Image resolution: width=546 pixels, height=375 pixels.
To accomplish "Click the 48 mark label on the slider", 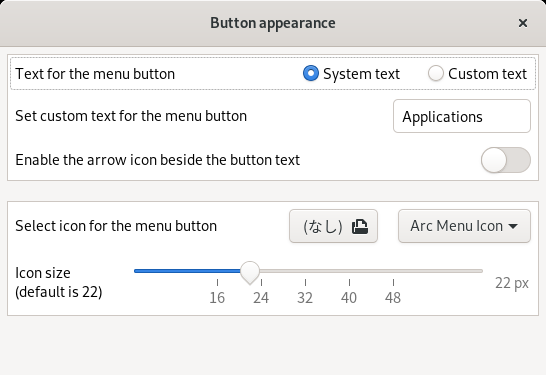I will pos(393,298).
